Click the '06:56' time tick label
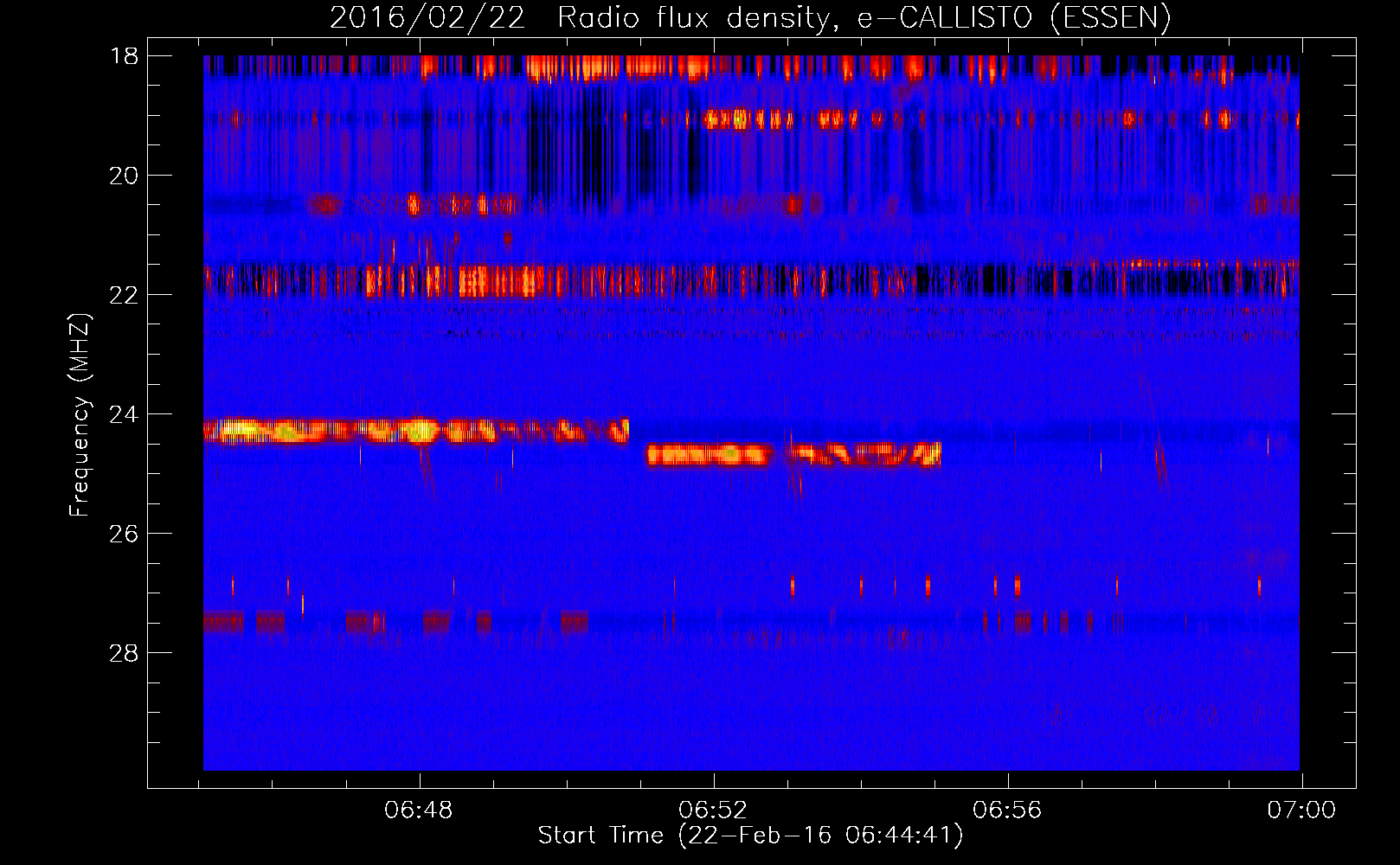 coord(1007,811)
